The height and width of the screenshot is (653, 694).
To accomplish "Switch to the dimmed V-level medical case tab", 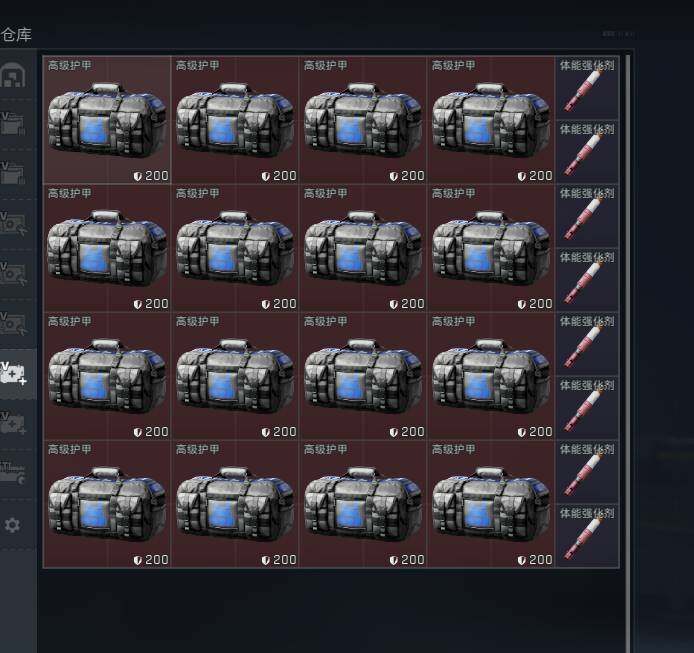I will (13, 424).
